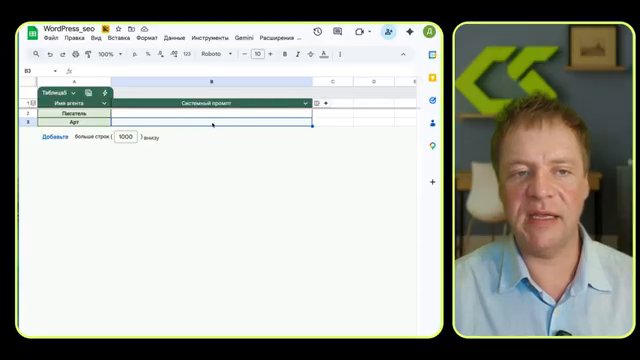Redo the last action
This screenshot has height=360, width=640.
coord(63,54)
